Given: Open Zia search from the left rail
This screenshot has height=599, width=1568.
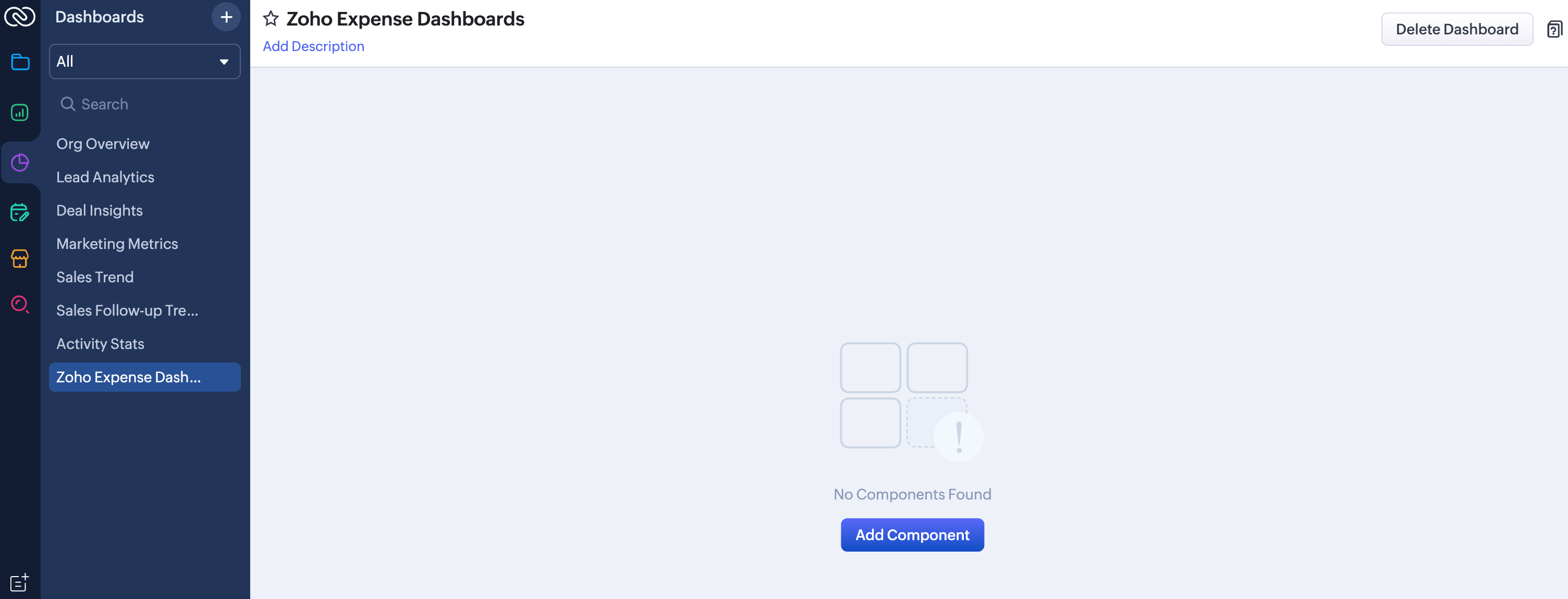Looking at the screenshot, I should 20,305.
